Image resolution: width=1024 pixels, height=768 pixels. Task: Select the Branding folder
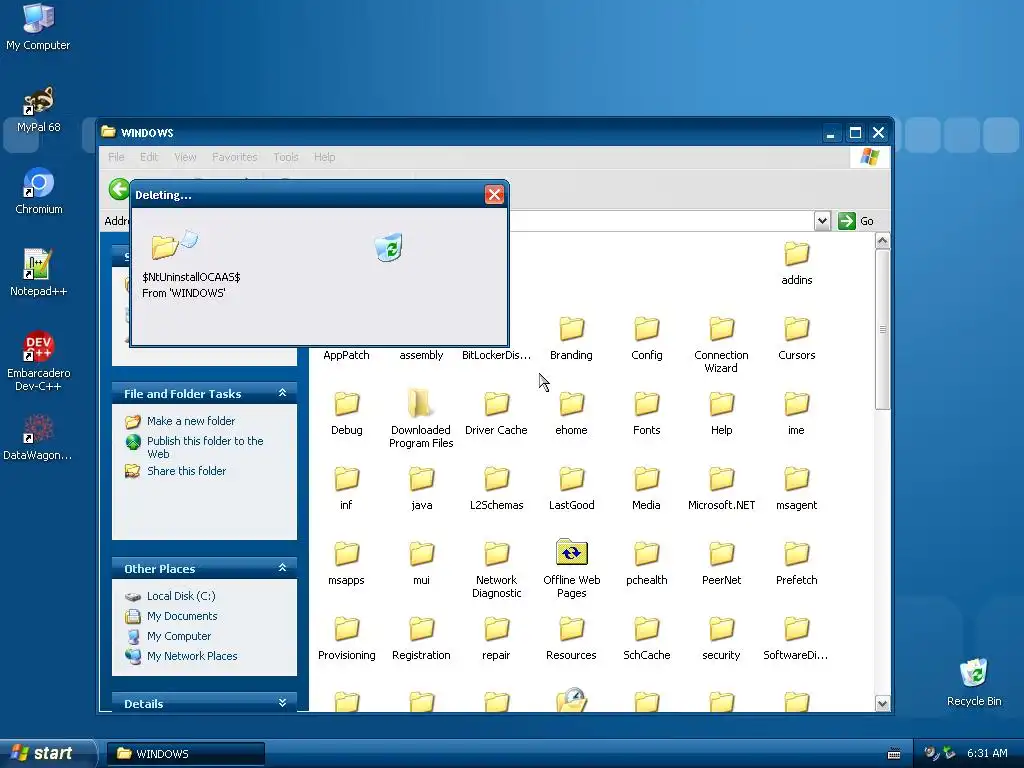click(571, 338)
